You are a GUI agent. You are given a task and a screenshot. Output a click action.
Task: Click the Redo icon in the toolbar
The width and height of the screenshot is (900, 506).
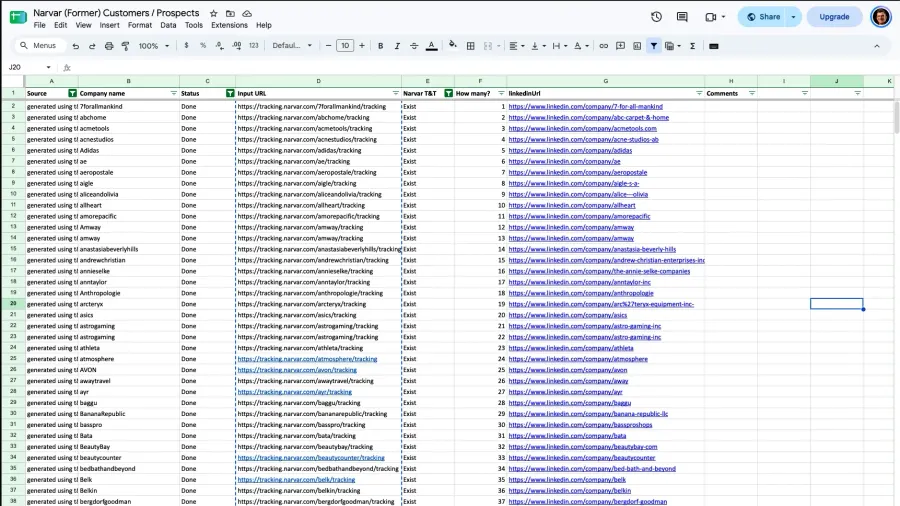tap(92, 46)
